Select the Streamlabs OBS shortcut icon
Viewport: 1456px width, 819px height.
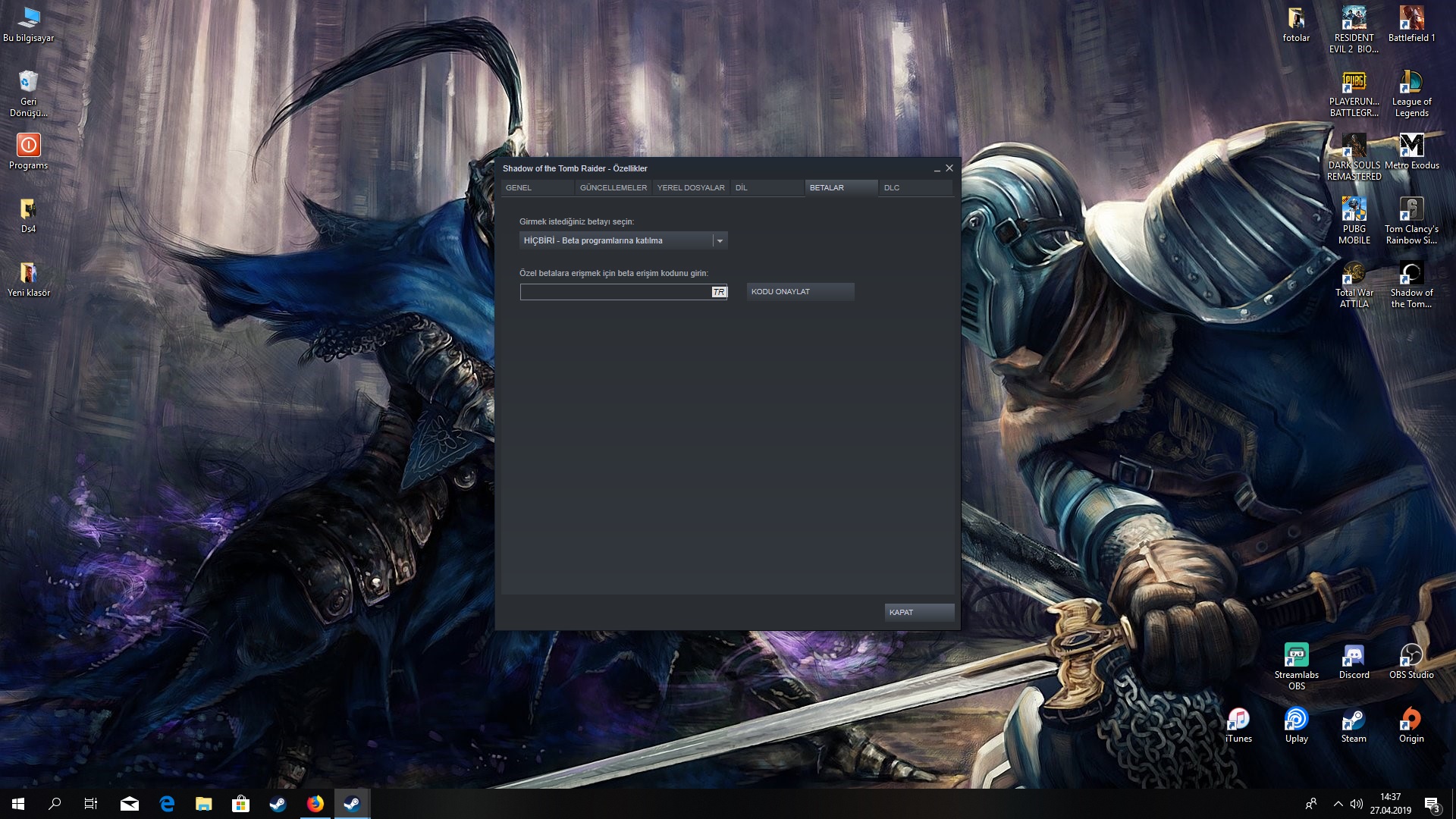pyautogui.click(x=1296, y=667)
